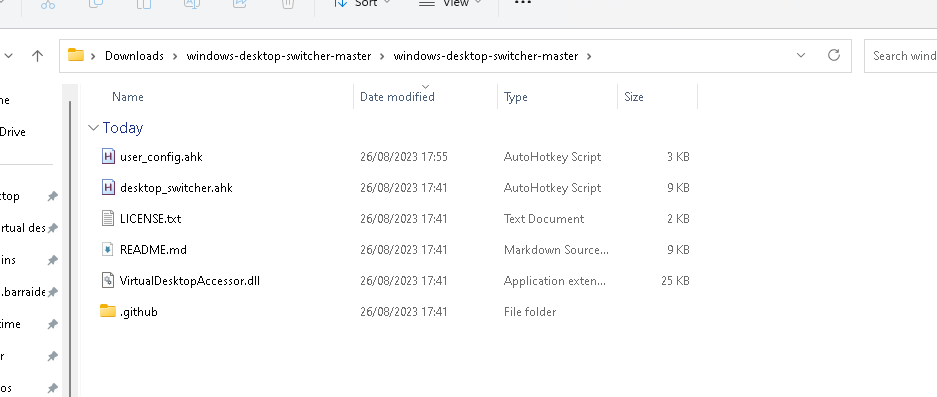Screen dimensions: 937x397
Task: Click the last windows-desktop-switcher-master breadcrumb
Action: pos(486,56)
